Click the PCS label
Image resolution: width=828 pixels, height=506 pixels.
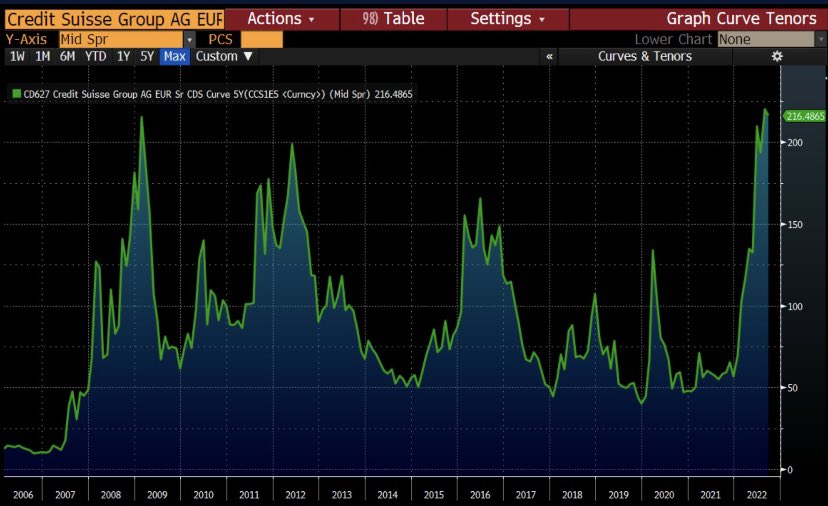(220, 40)
